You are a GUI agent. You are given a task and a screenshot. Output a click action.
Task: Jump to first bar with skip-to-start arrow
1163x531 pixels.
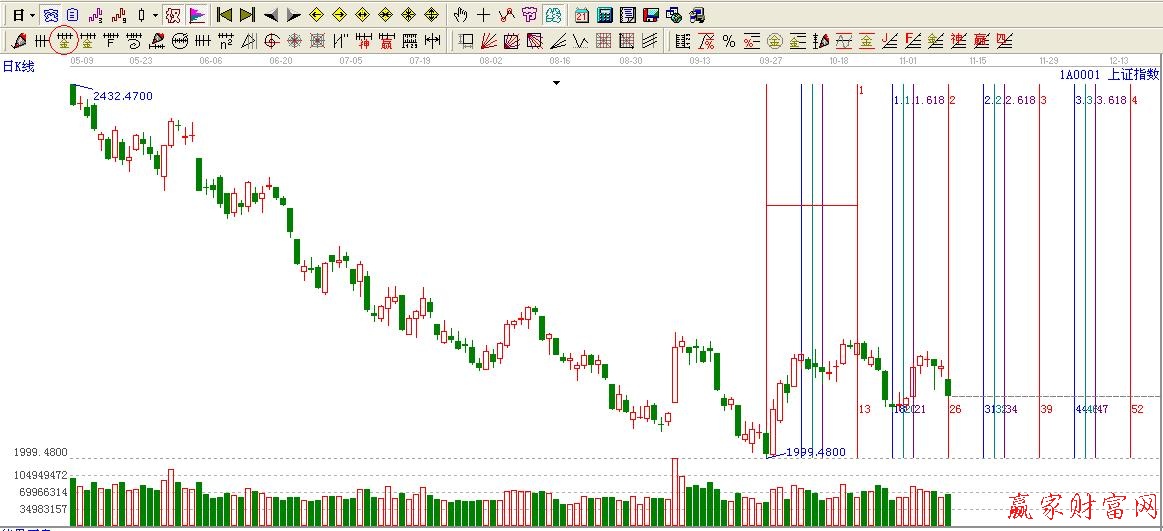(224, 15)
